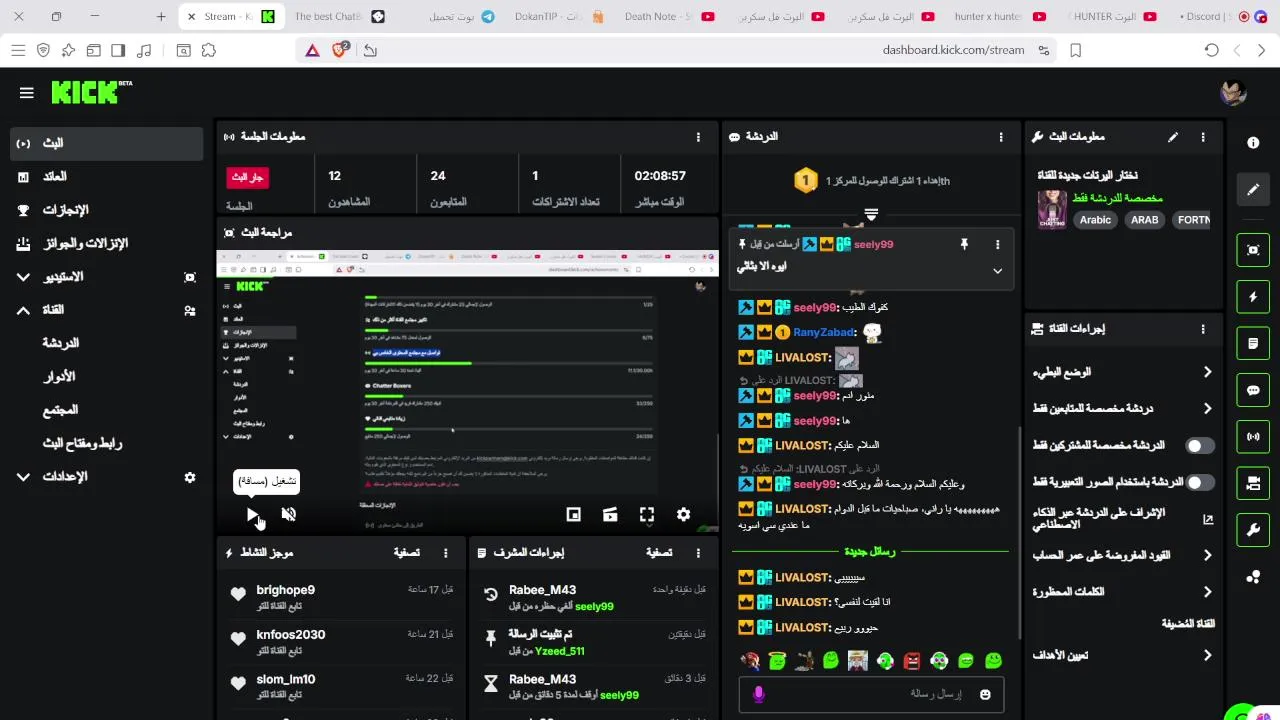
Task: Click the ARAB tag chip
Action: pyautogui.click(x=1144, y=220)
